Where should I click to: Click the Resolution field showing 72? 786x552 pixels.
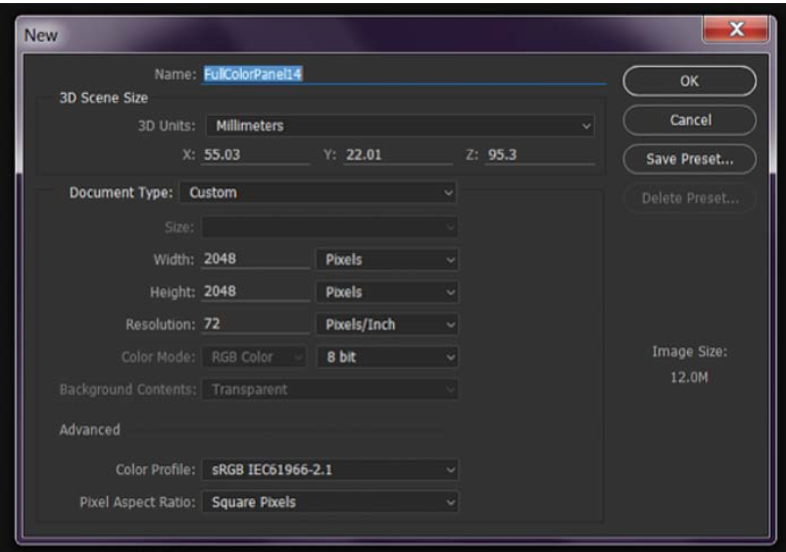click(255, 325)
